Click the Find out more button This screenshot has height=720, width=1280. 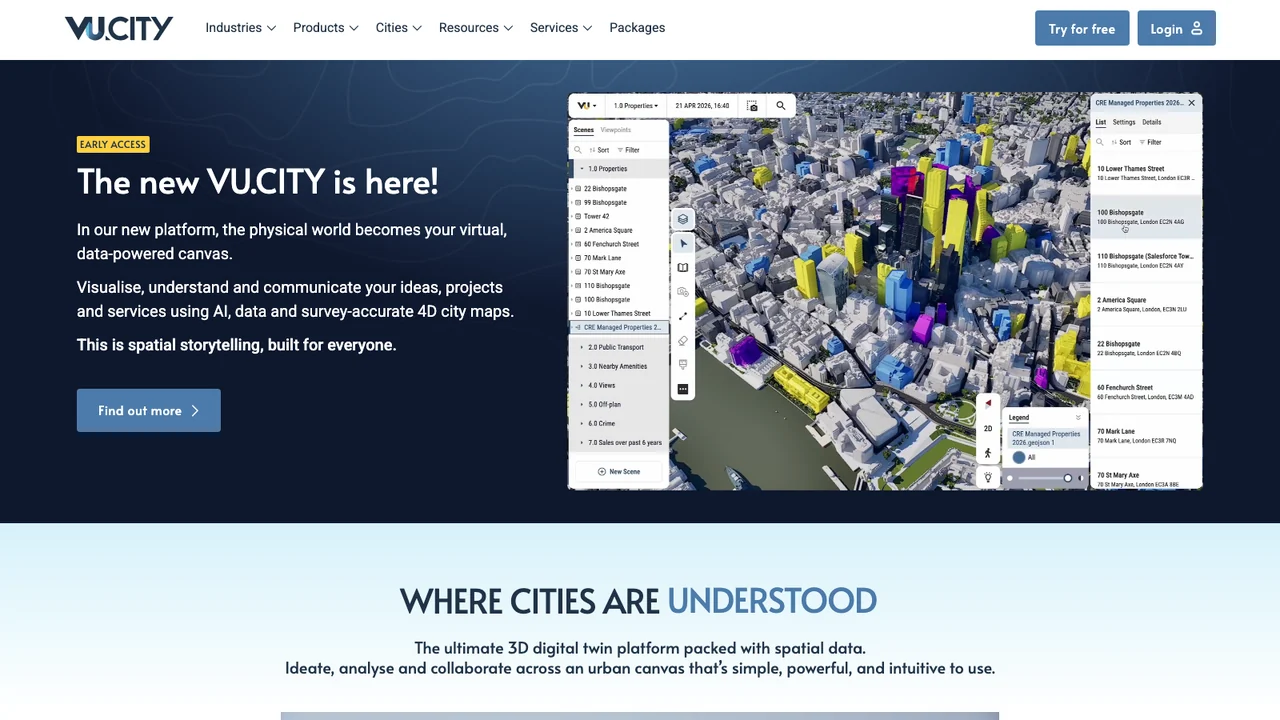[x=149, y=410]
